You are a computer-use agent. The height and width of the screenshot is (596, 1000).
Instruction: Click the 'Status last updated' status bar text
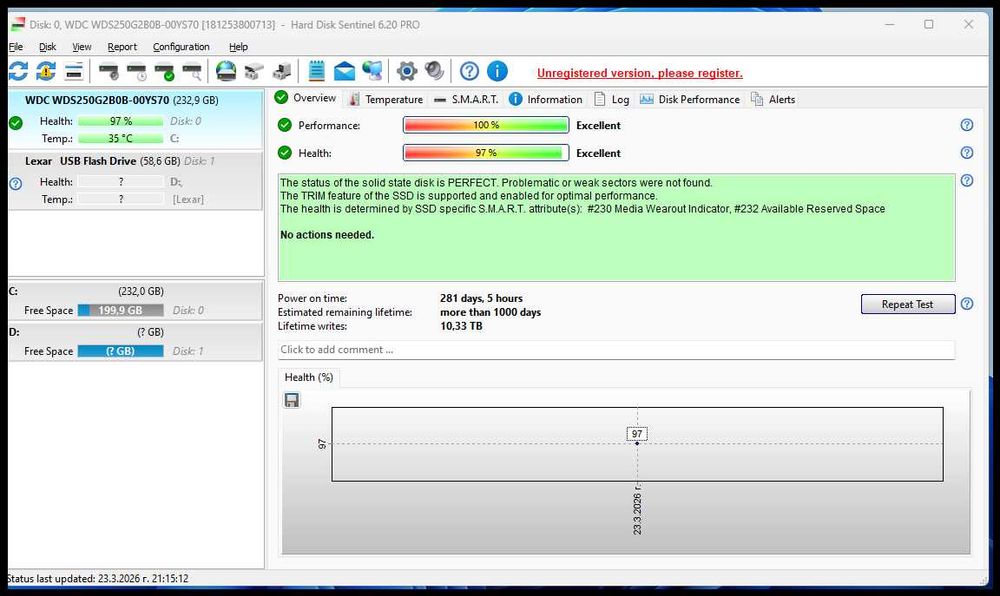[98, 579]
